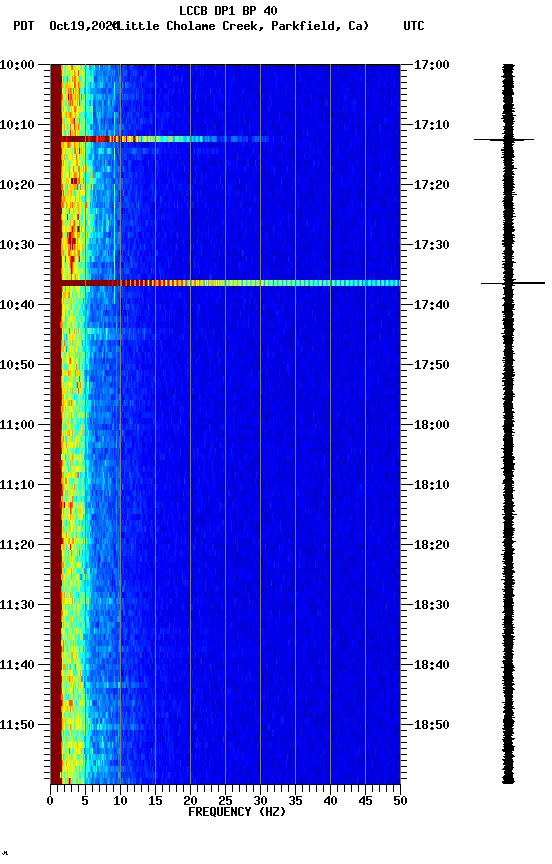Click the title text LCCB DP1 BP 40
The image size is (552, 864).
point(228,10)
